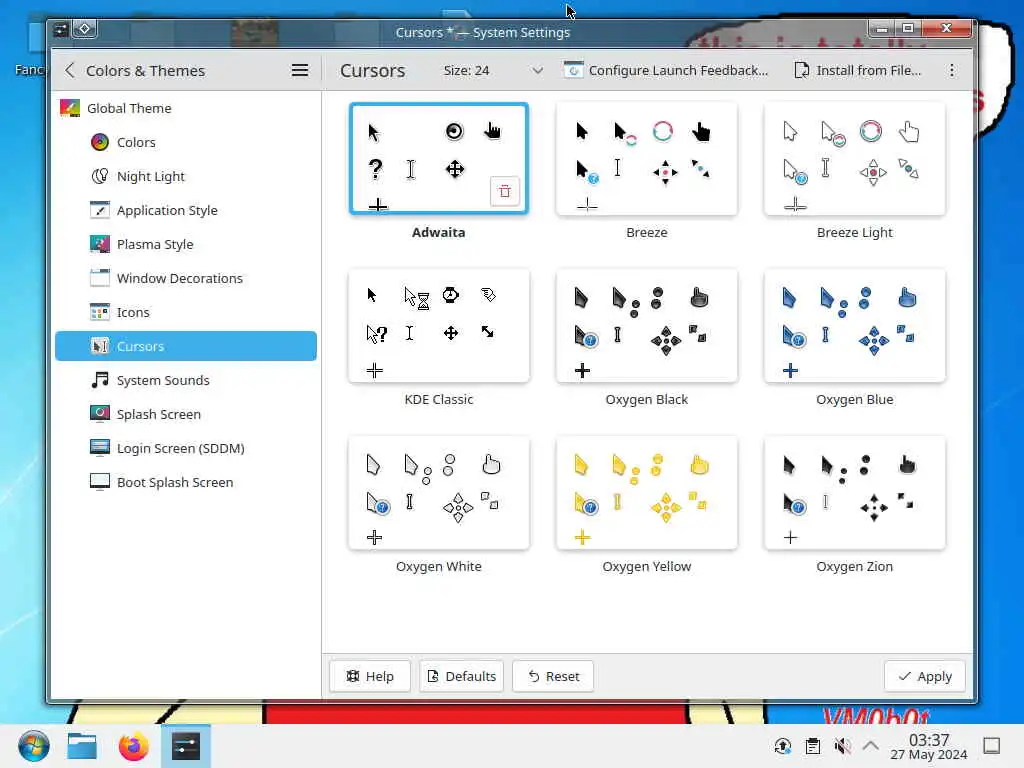
Task: Select Application Style in sidebar
Action: click(x=186, y=210)
